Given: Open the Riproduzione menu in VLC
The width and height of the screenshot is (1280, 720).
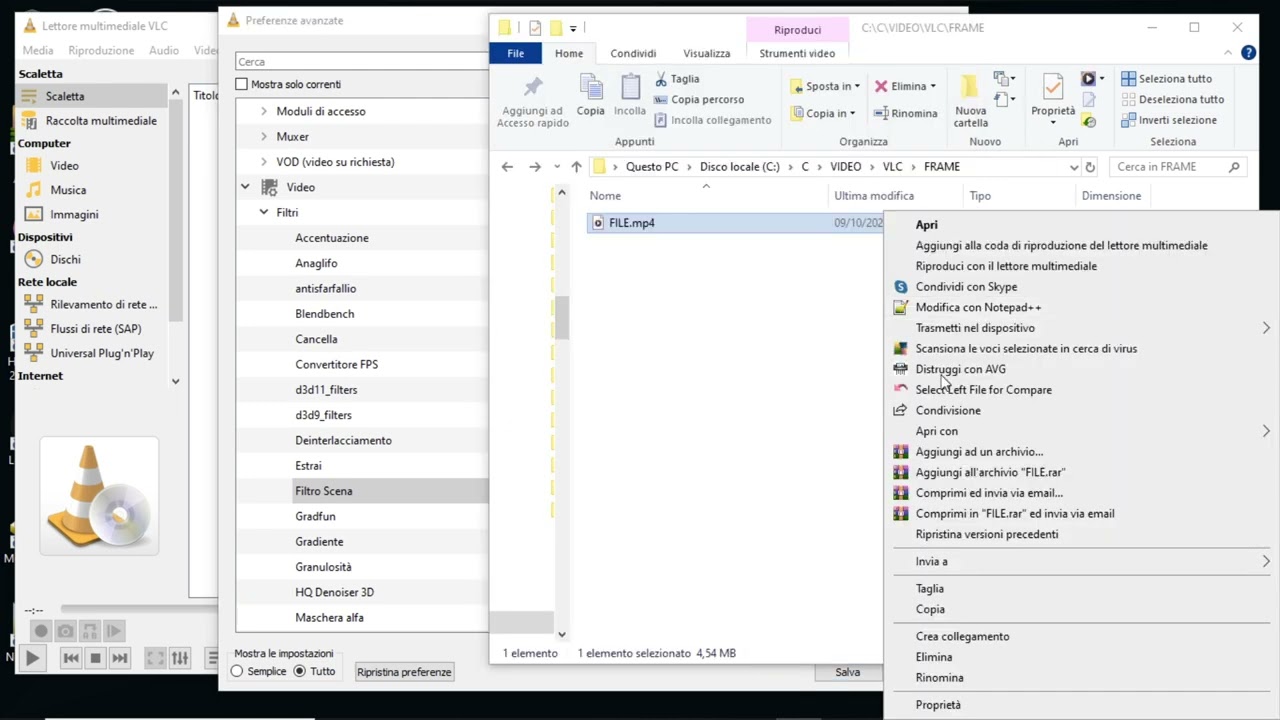Looking at the screenshot, I should (101, 50).
